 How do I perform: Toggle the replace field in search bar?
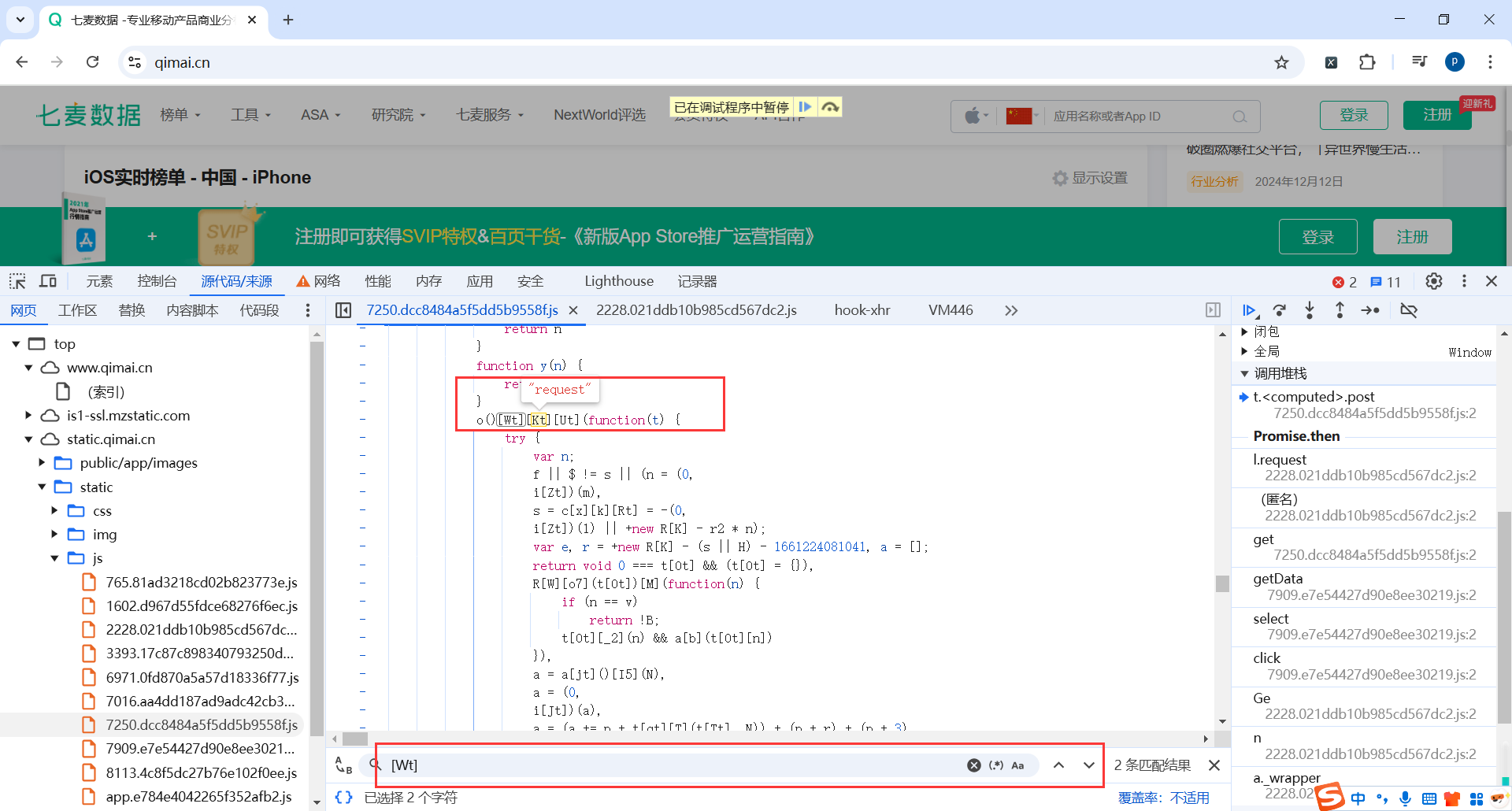point(343,765)
